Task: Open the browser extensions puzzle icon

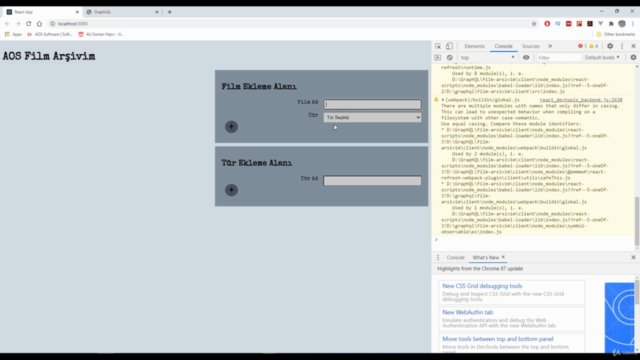Action: pos(611,24)
